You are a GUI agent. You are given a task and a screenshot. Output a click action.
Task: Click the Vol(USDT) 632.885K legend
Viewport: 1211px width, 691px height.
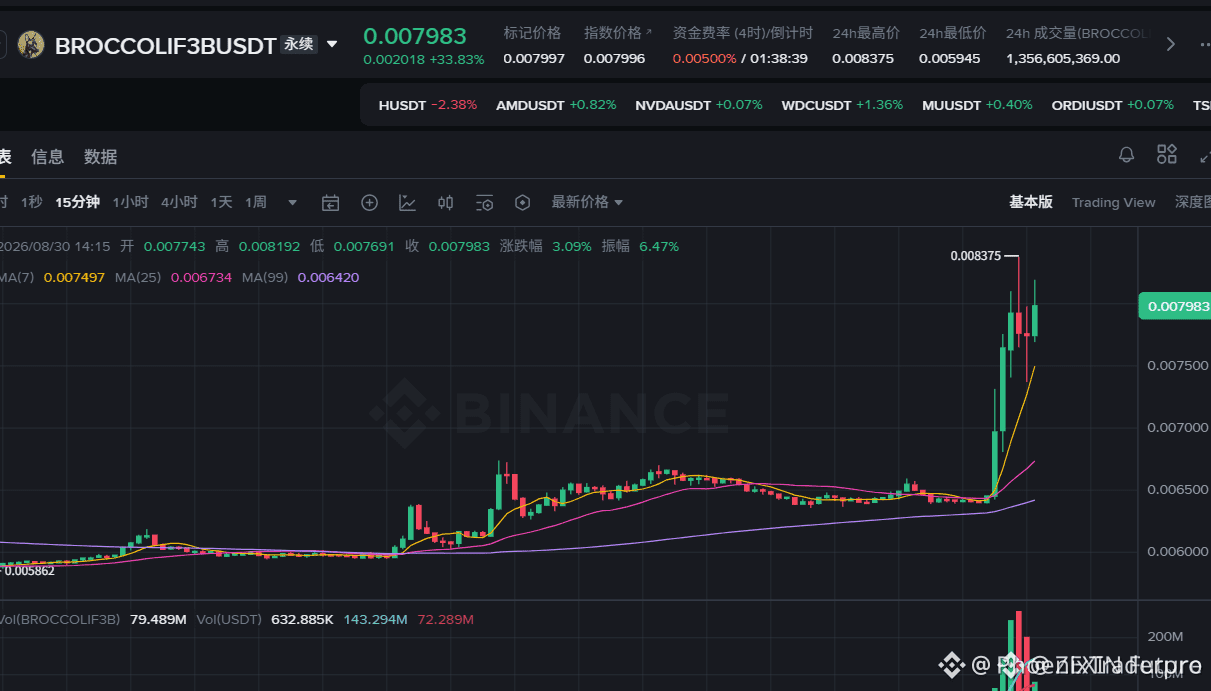[x=265, y=619]
